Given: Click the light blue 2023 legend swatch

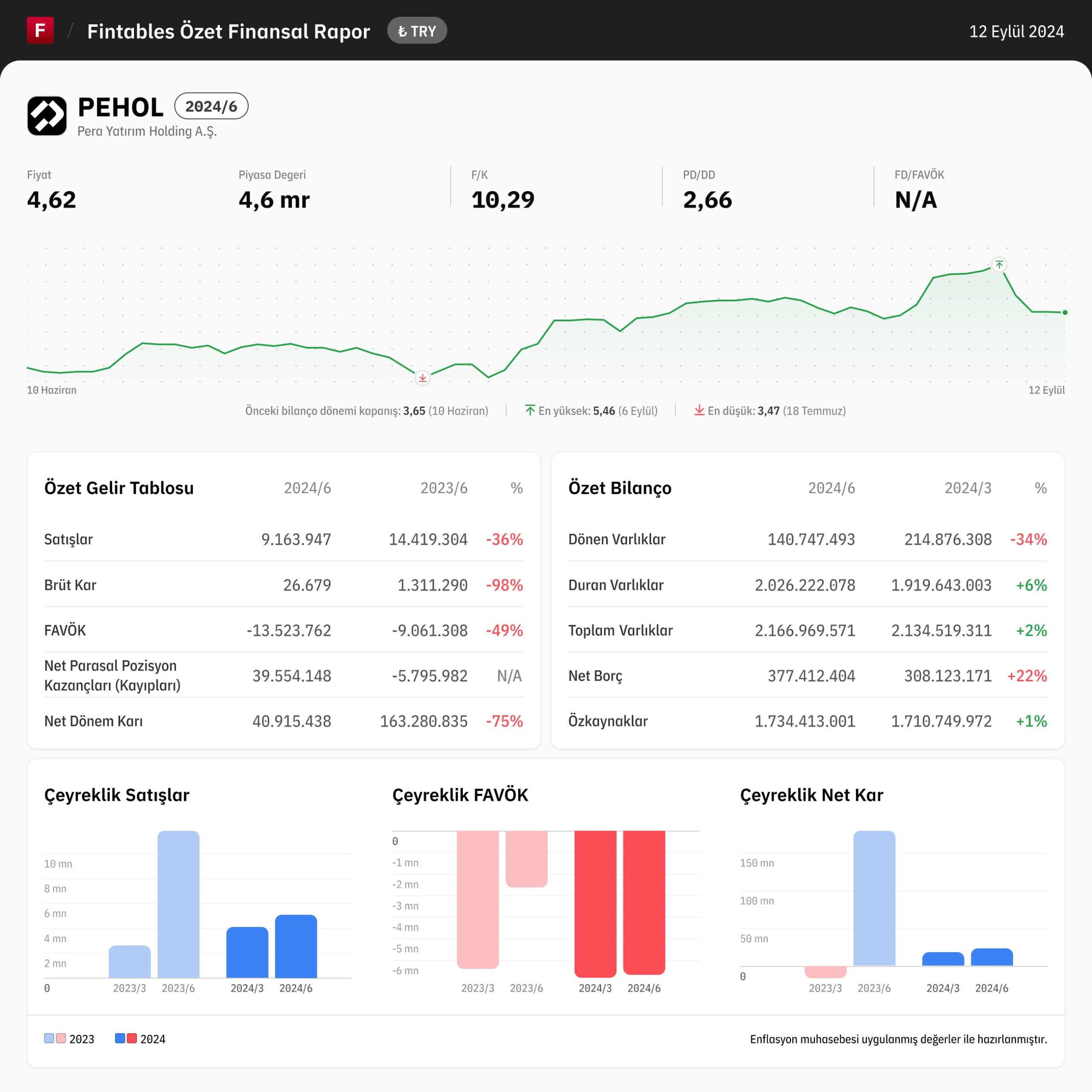Looking at the screenshot, I should [49, 1038].
